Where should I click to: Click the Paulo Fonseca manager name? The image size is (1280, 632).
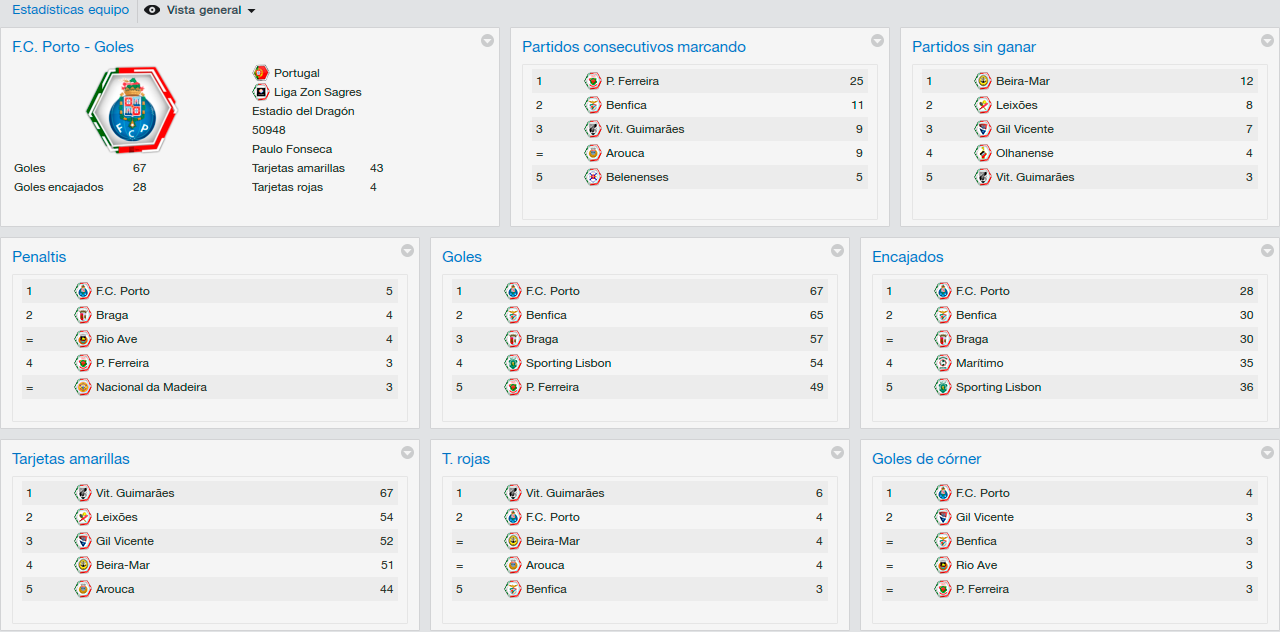[292, 149]
